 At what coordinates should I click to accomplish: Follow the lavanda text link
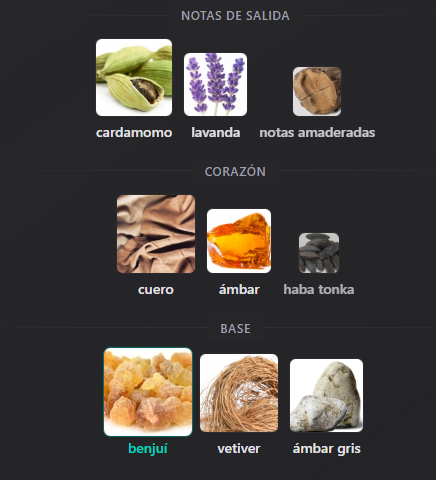pos(216,133)
